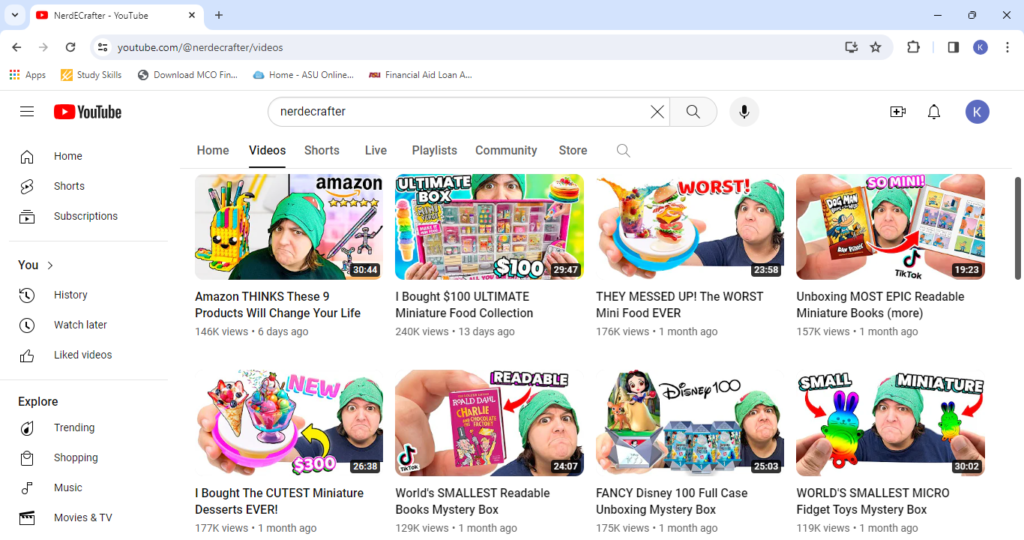Switch to the Playlists tab
Screen dimensions: 1024x540
click(x=434, y=151)
